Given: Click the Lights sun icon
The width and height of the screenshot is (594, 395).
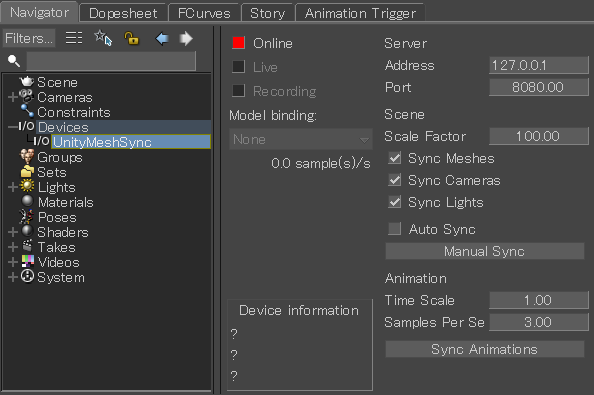Looking at the screenshot, I should [x=27, y=186].
